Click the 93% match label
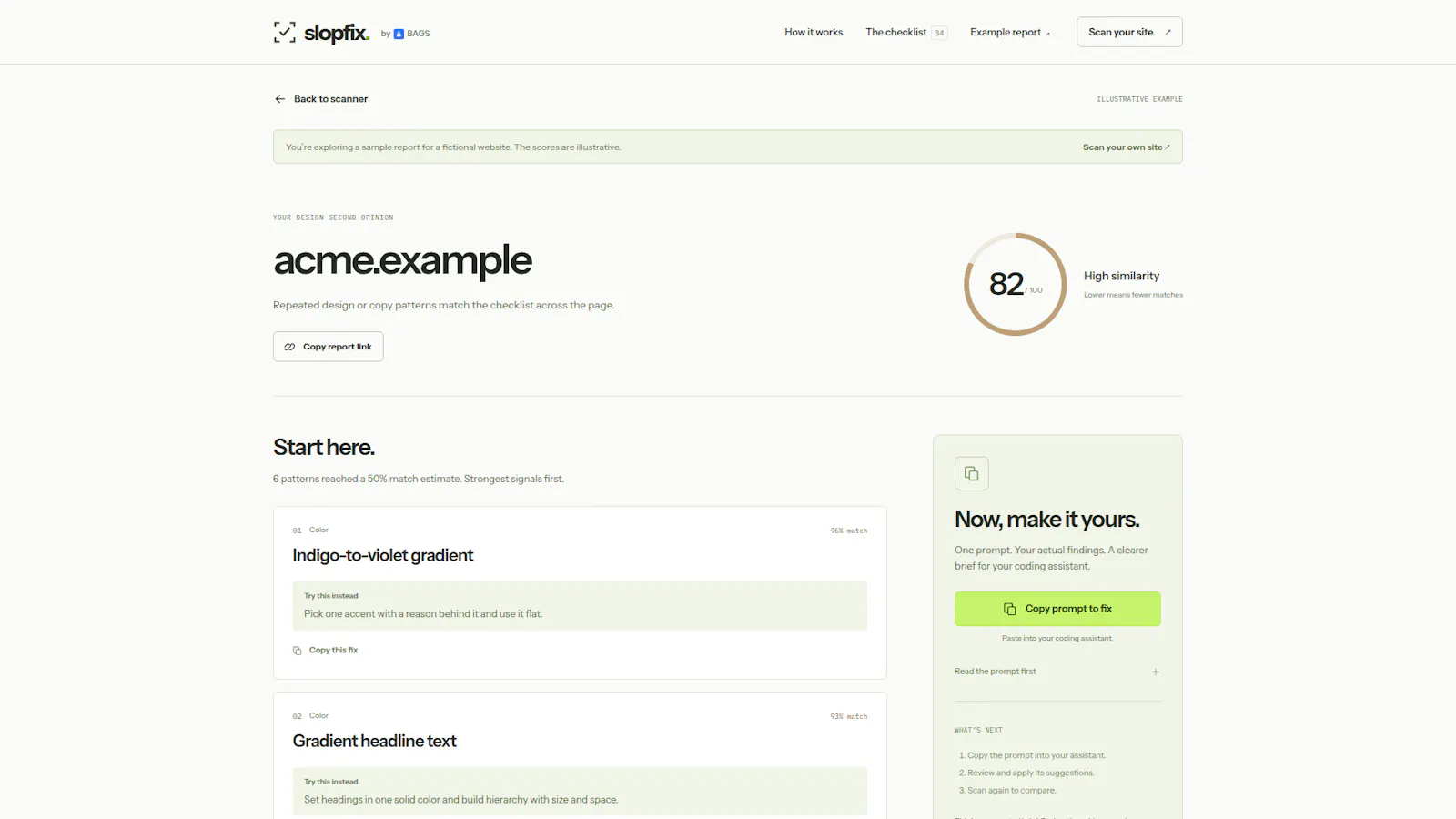 click(848, 716)
